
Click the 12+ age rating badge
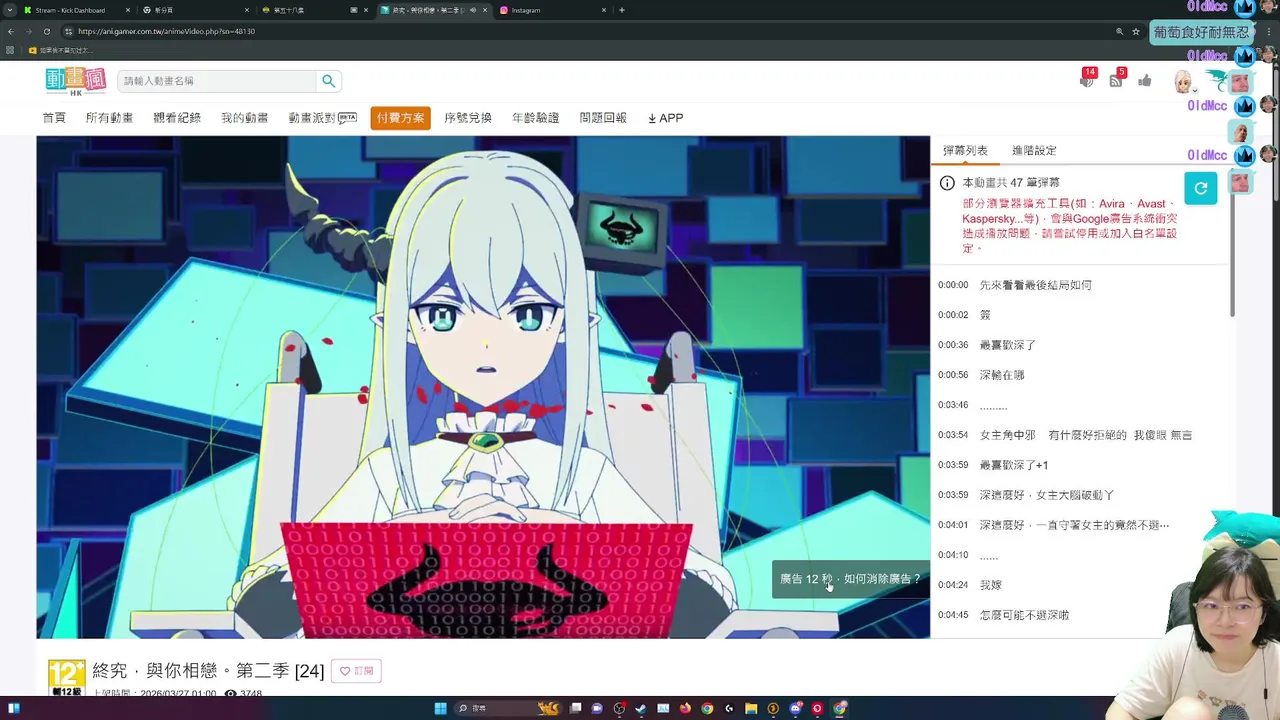point(67,677)
